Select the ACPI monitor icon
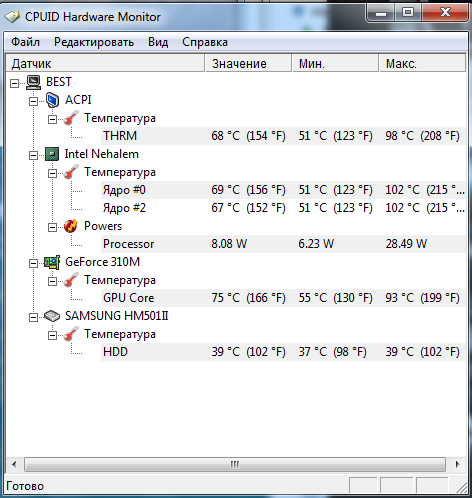The image size is (472, 498). [52, 100]
